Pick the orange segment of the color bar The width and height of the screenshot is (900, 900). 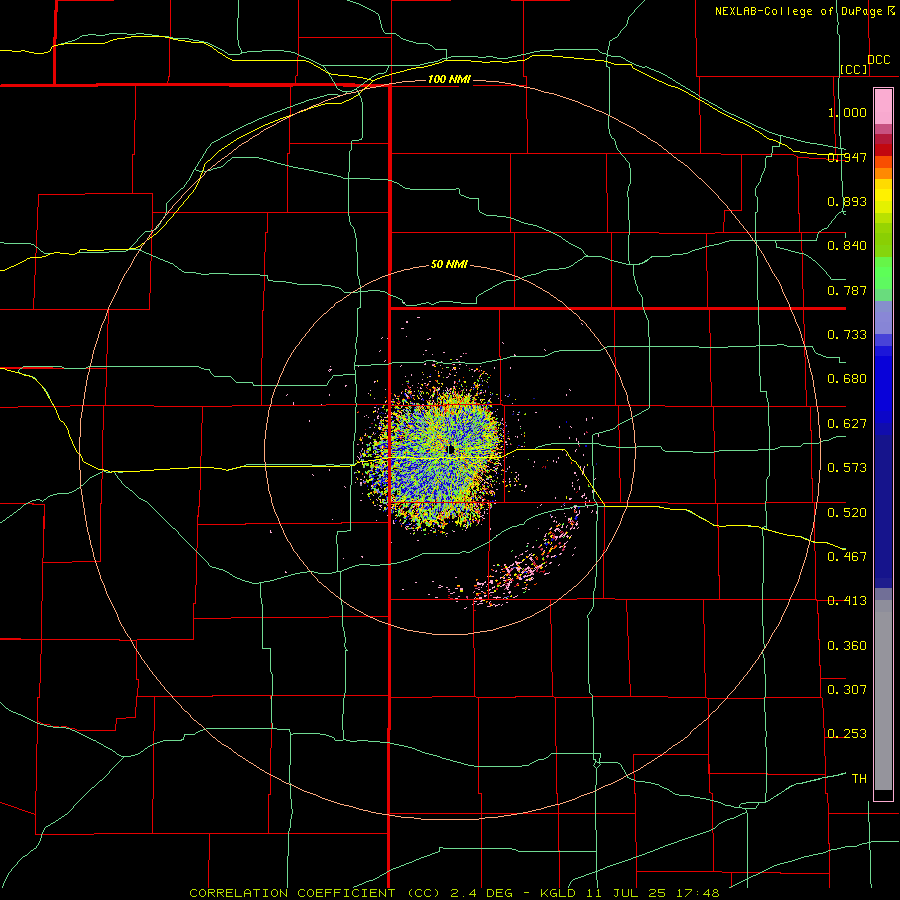point(883,173)
